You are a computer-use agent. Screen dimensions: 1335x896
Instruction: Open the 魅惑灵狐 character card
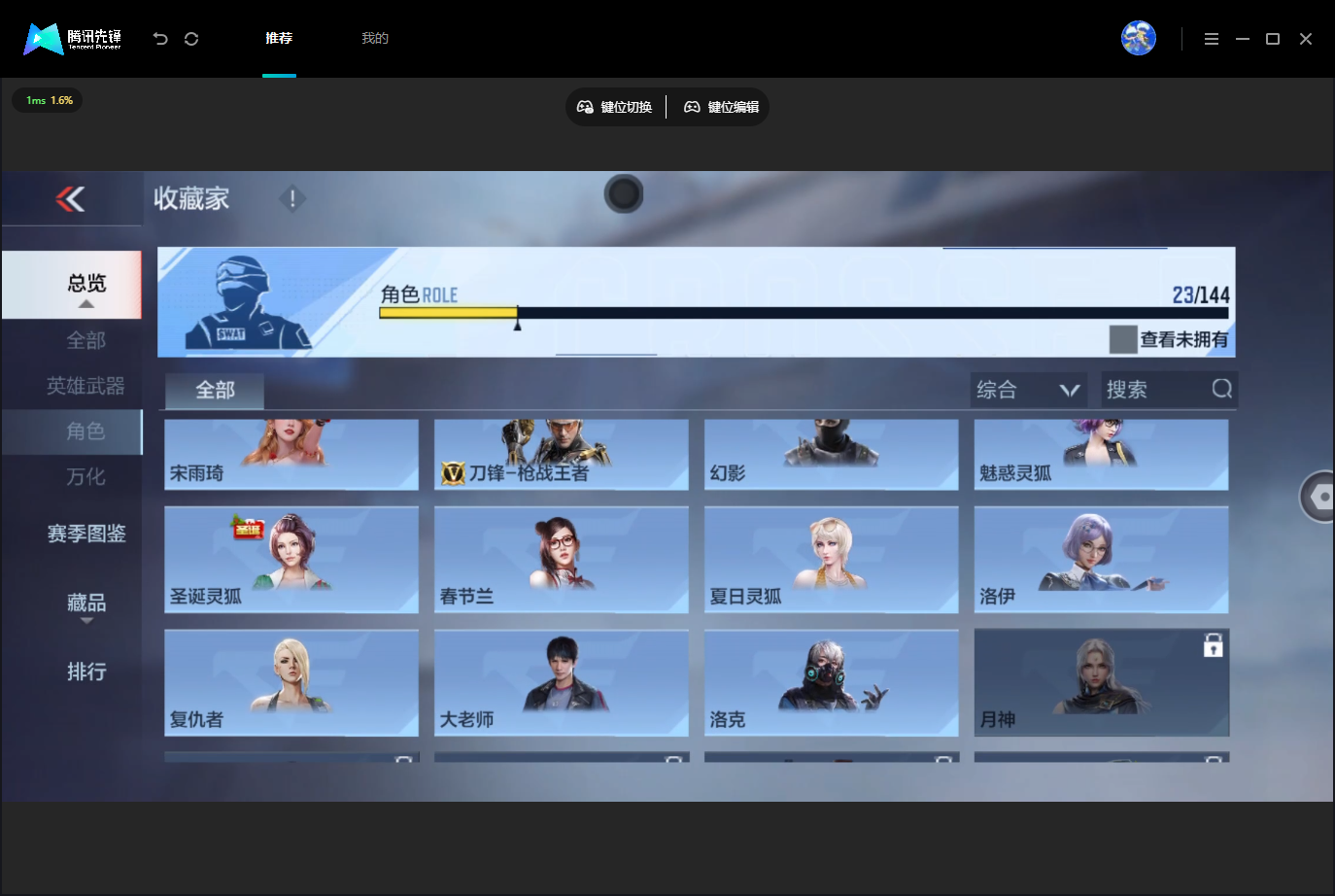pos(1102,454)
